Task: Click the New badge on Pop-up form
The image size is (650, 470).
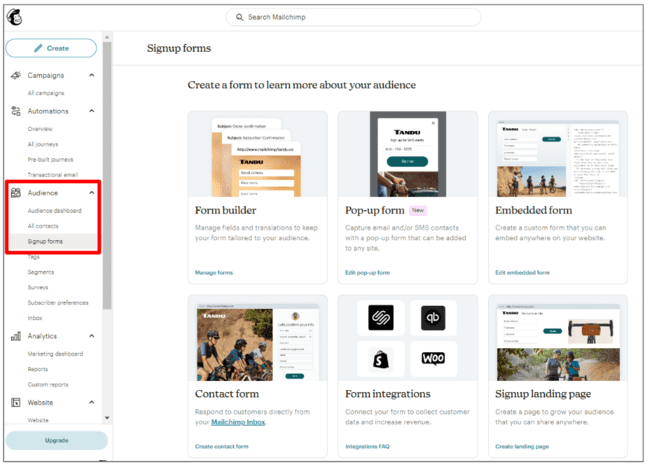Action: pos(418,211)
